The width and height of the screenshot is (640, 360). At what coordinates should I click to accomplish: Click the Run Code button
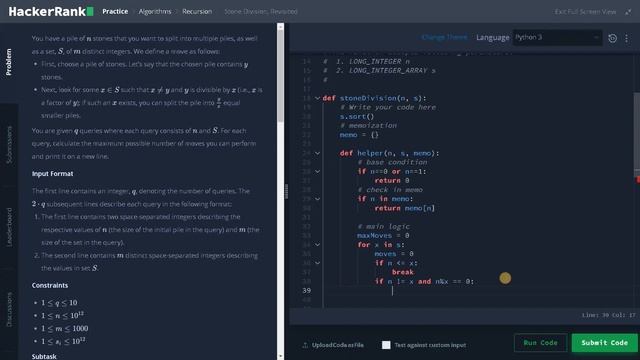coord(540,343)
